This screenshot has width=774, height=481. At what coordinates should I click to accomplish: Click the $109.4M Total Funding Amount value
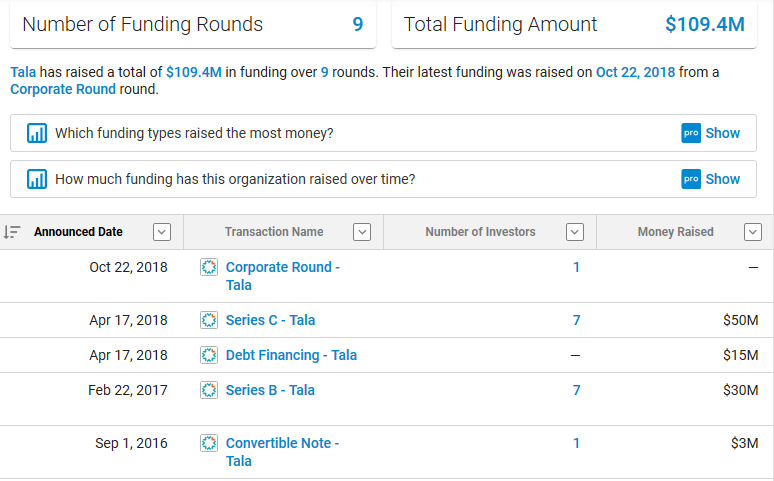(704, 25)
